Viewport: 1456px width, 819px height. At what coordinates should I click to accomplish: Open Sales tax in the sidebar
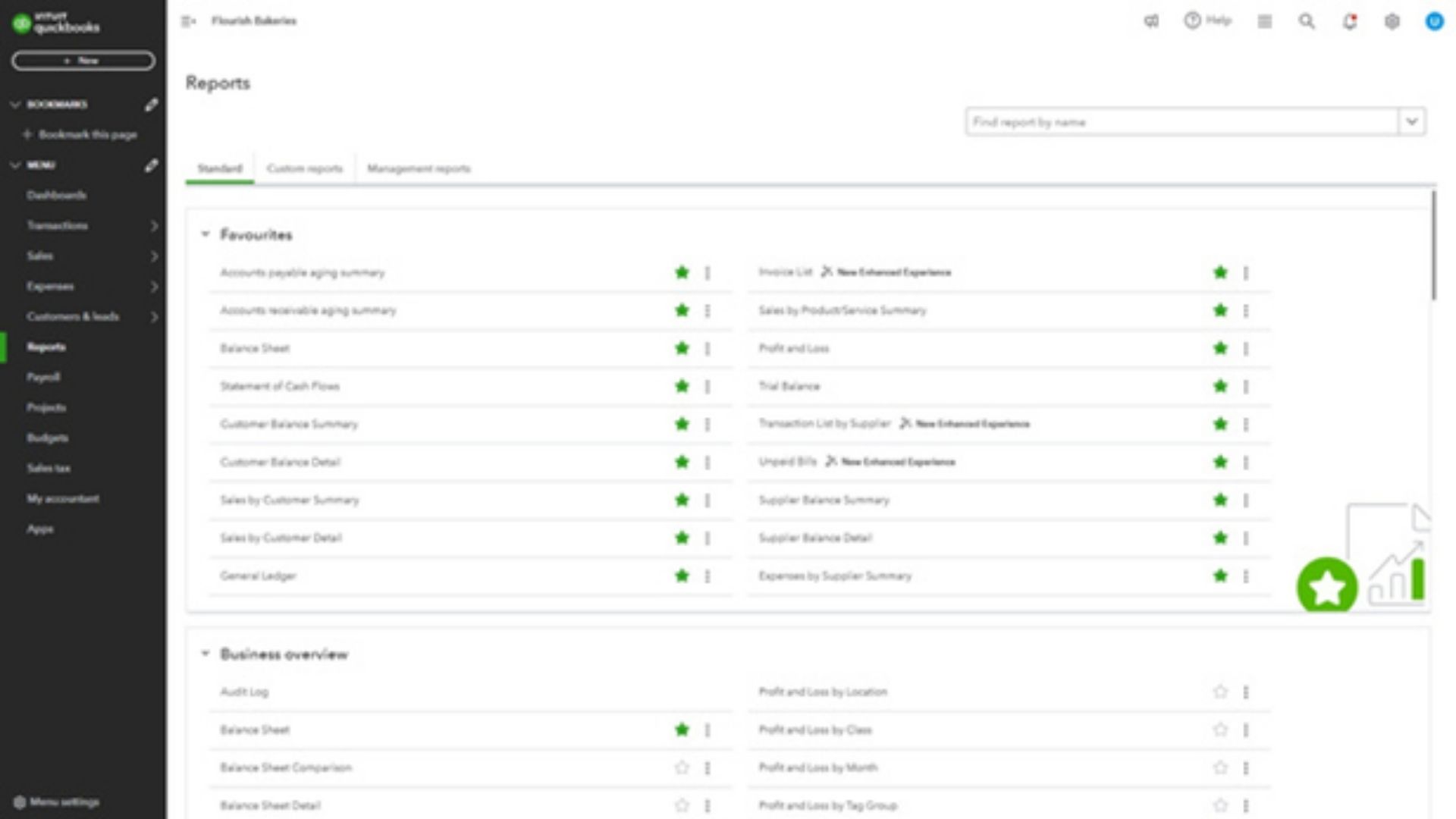pyautogui.click(x=49, y=468)
